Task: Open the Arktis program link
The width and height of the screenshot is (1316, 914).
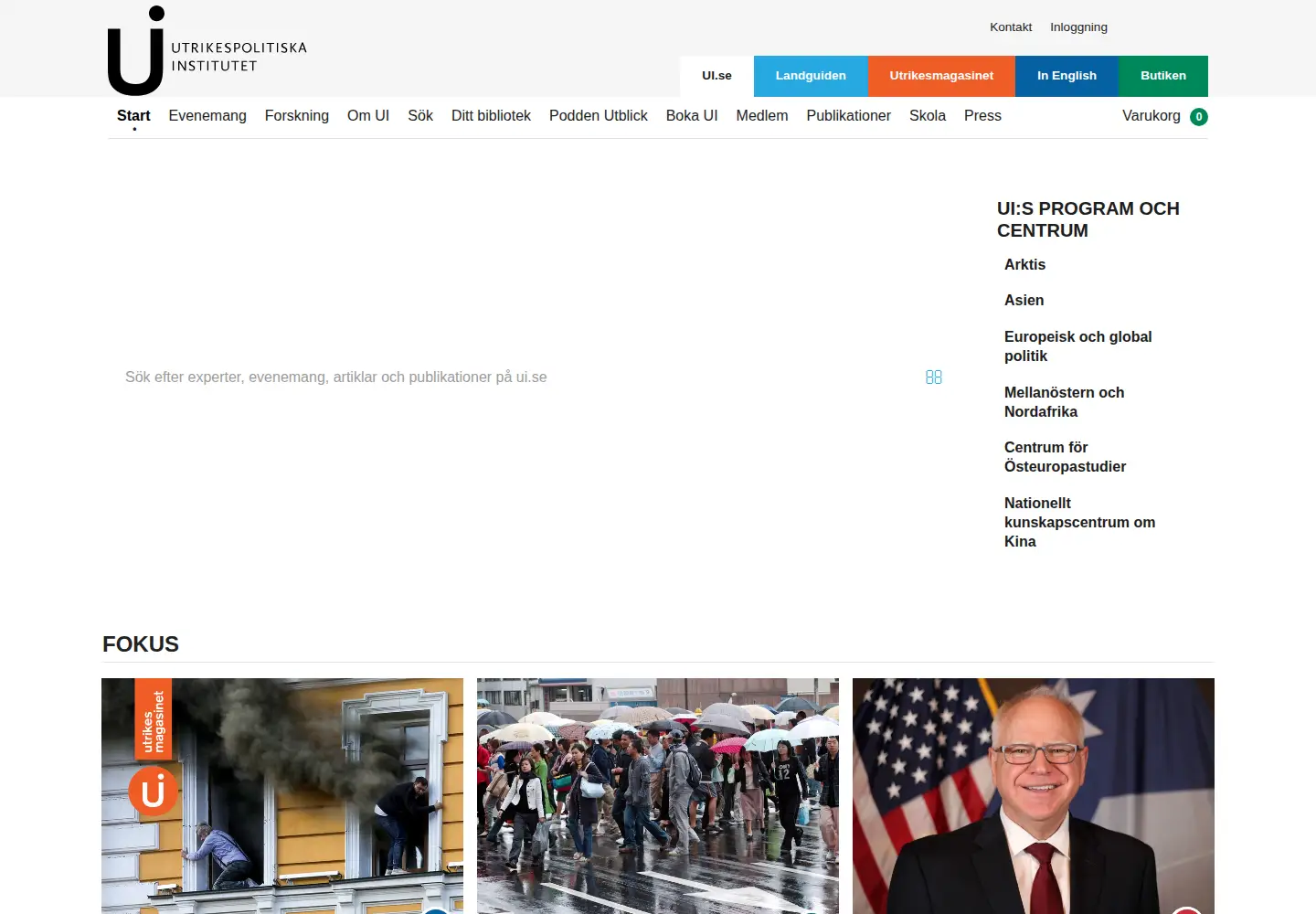Action: click(1024, 265)
